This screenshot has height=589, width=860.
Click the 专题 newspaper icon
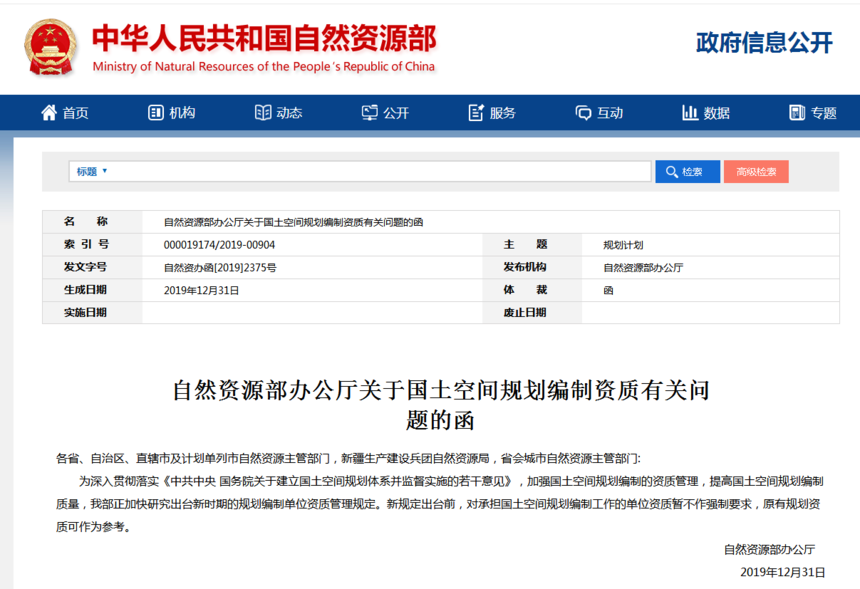(797, 112)
